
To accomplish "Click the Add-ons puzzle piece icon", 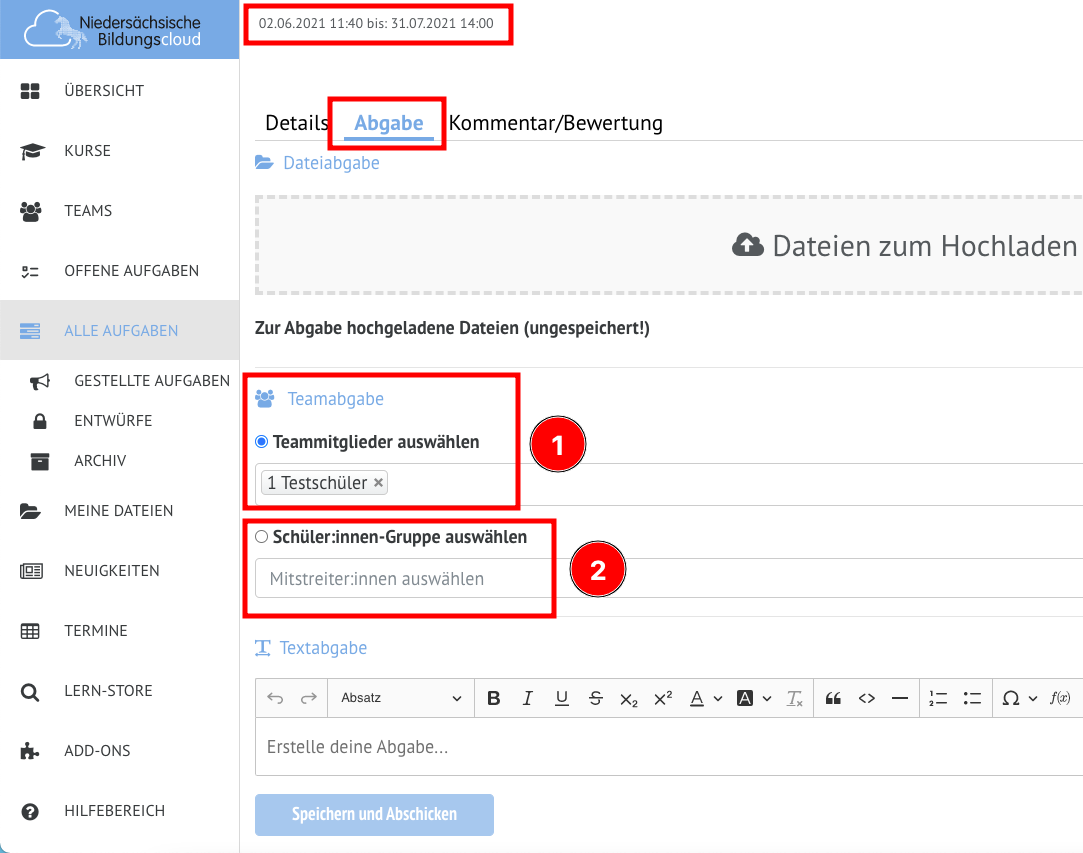I will [30, 751].
